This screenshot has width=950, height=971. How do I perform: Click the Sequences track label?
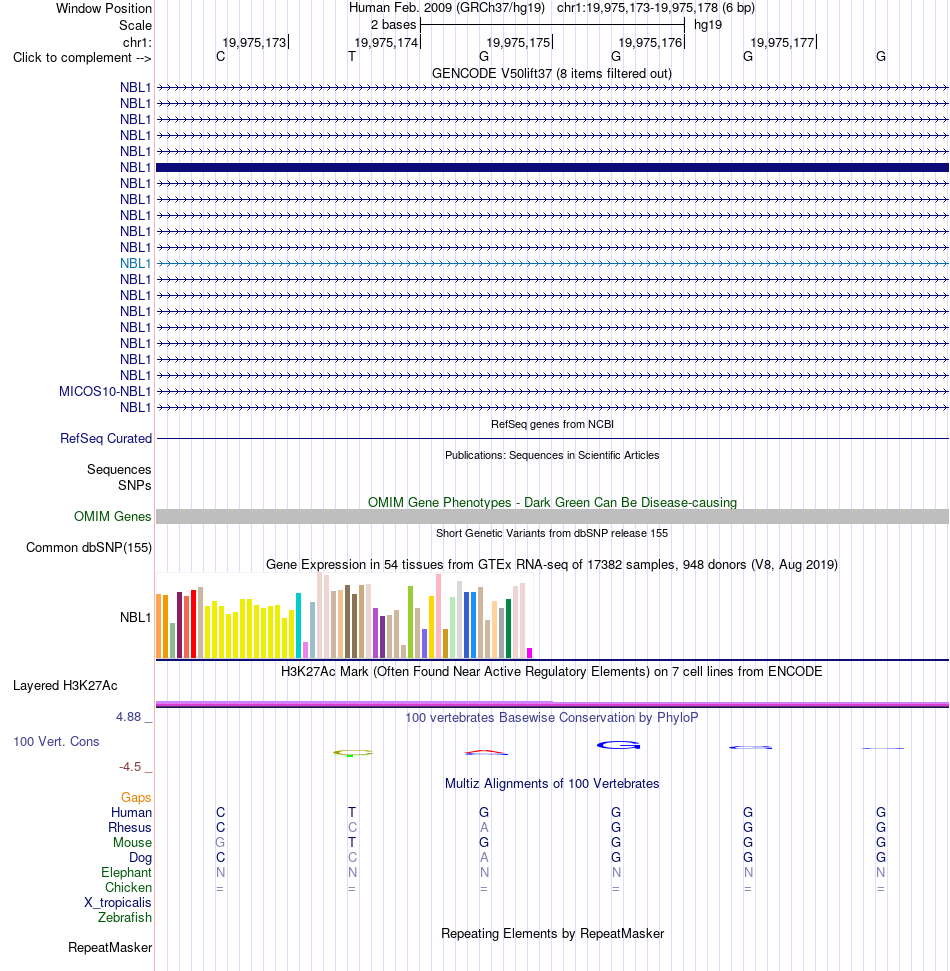(119, 469)
